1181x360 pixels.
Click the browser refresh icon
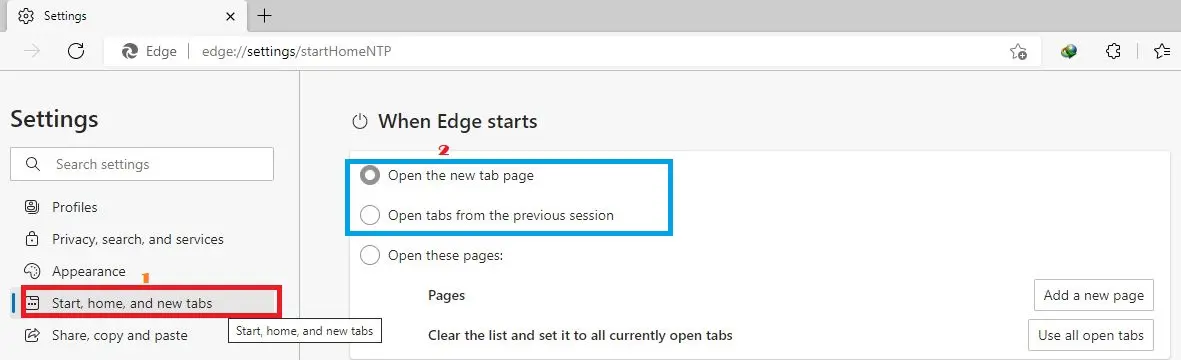[75, 51]
